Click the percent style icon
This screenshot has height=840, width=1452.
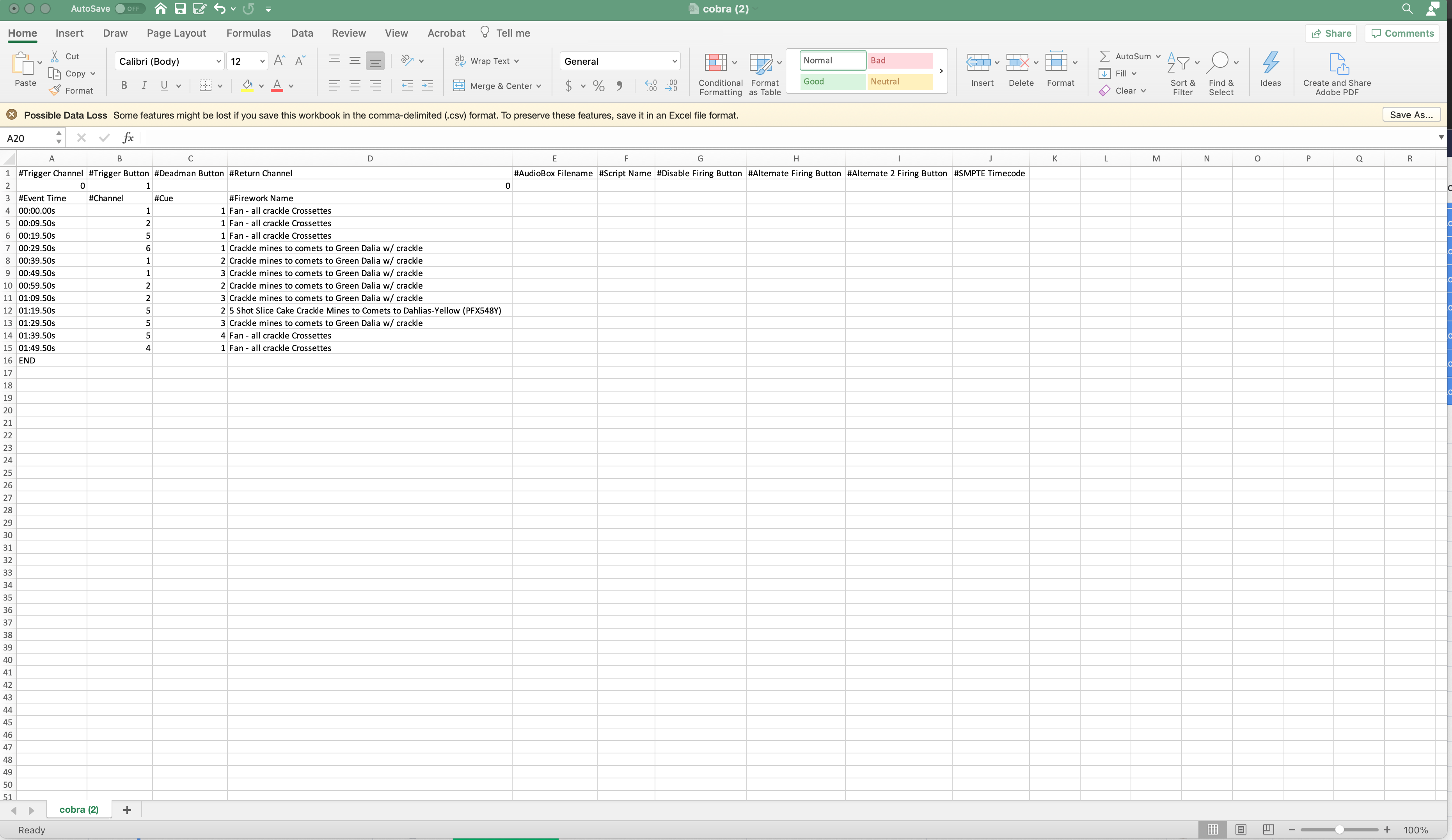(x=599, y=86)
